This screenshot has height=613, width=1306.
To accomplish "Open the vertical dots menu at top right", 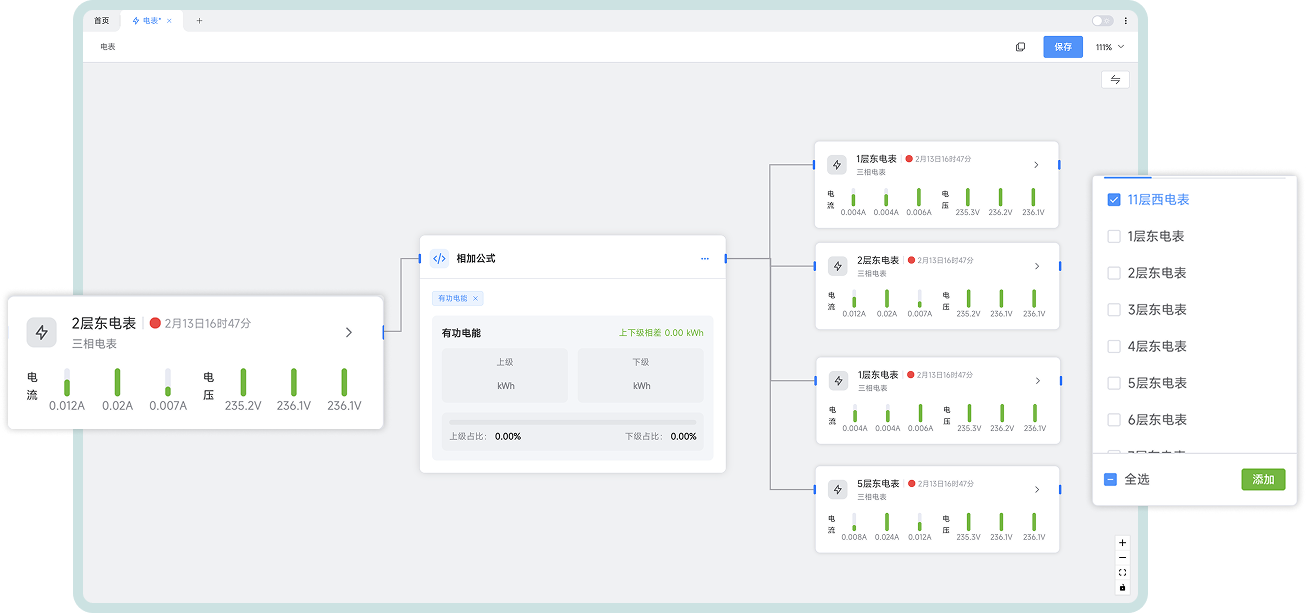I will 1126,20.
